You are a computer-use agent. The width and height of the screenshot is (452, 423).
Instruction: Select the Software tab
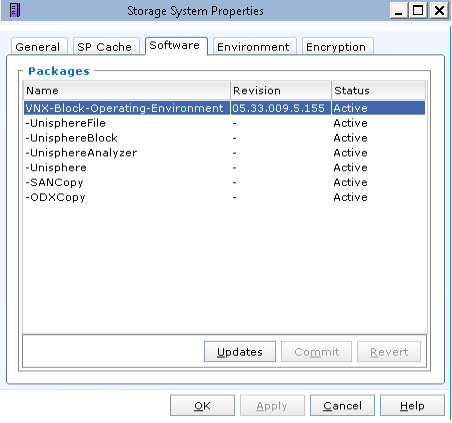pyautogui.click(x=176, y=46)
